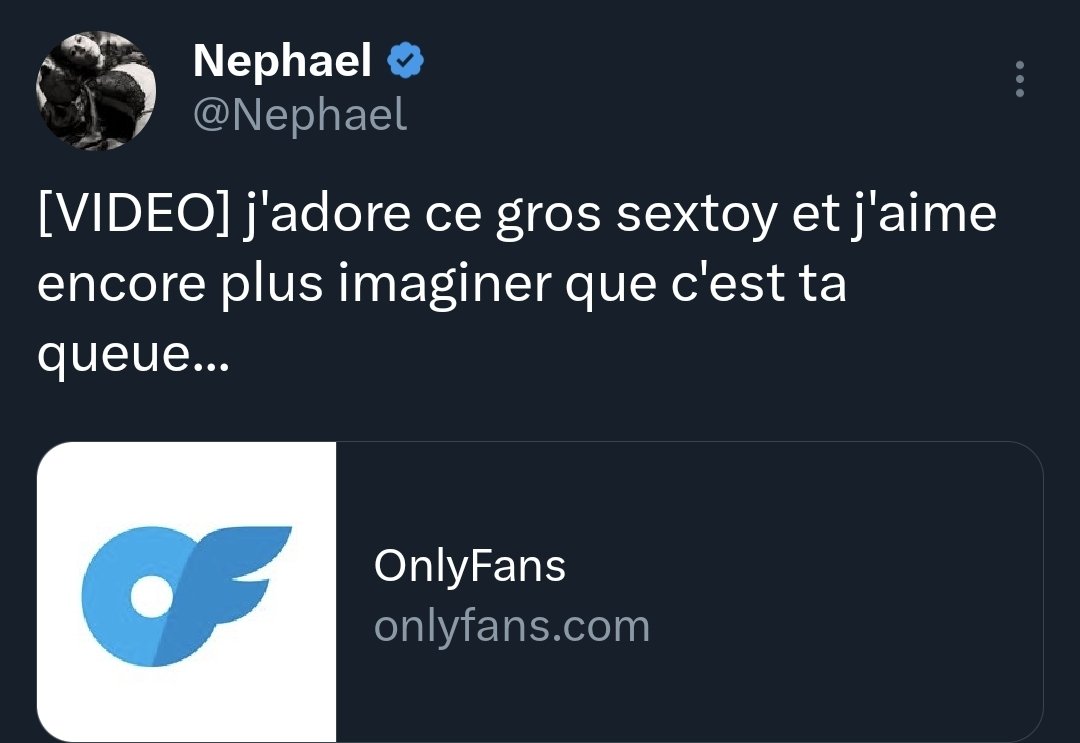This screenshot has width=1080, height=743.
Task: Open options via the vertical dots control
Action: (x=1019, y=78)
